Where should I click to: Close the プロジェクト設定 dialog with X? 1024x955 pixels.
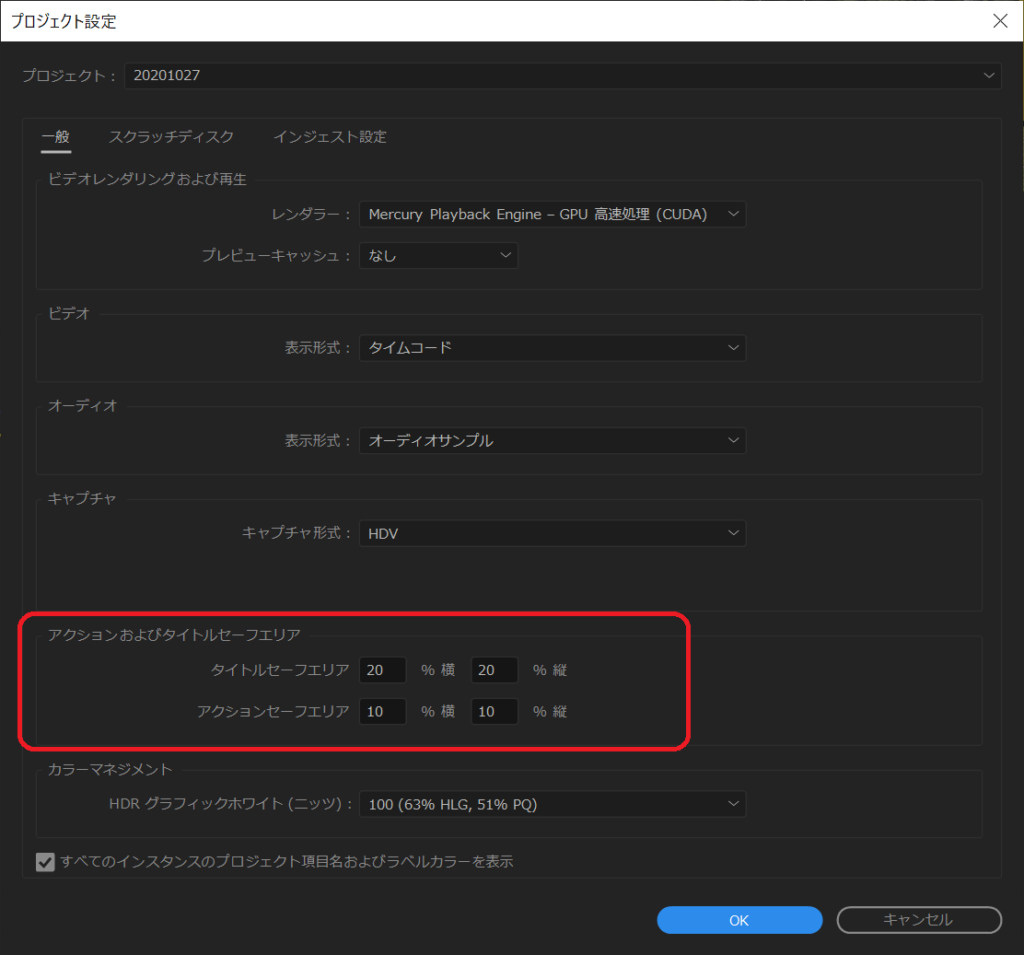coord(1000,21)
